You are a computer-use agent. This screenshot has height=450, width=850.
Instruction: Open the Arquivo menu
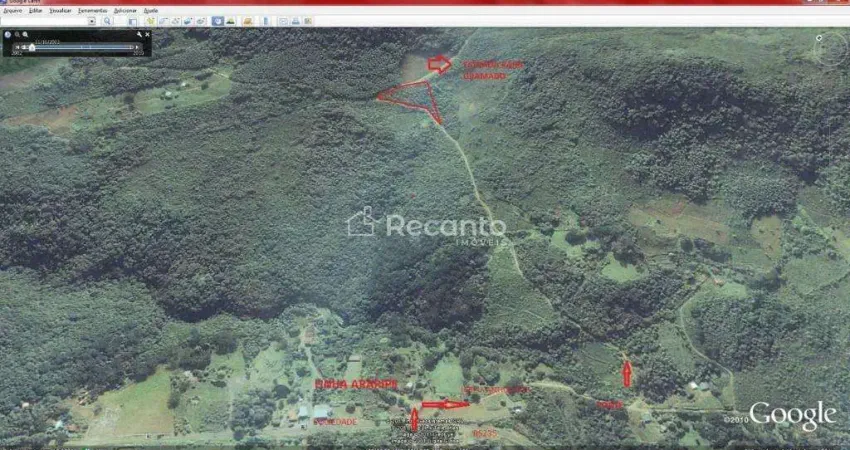13,10
